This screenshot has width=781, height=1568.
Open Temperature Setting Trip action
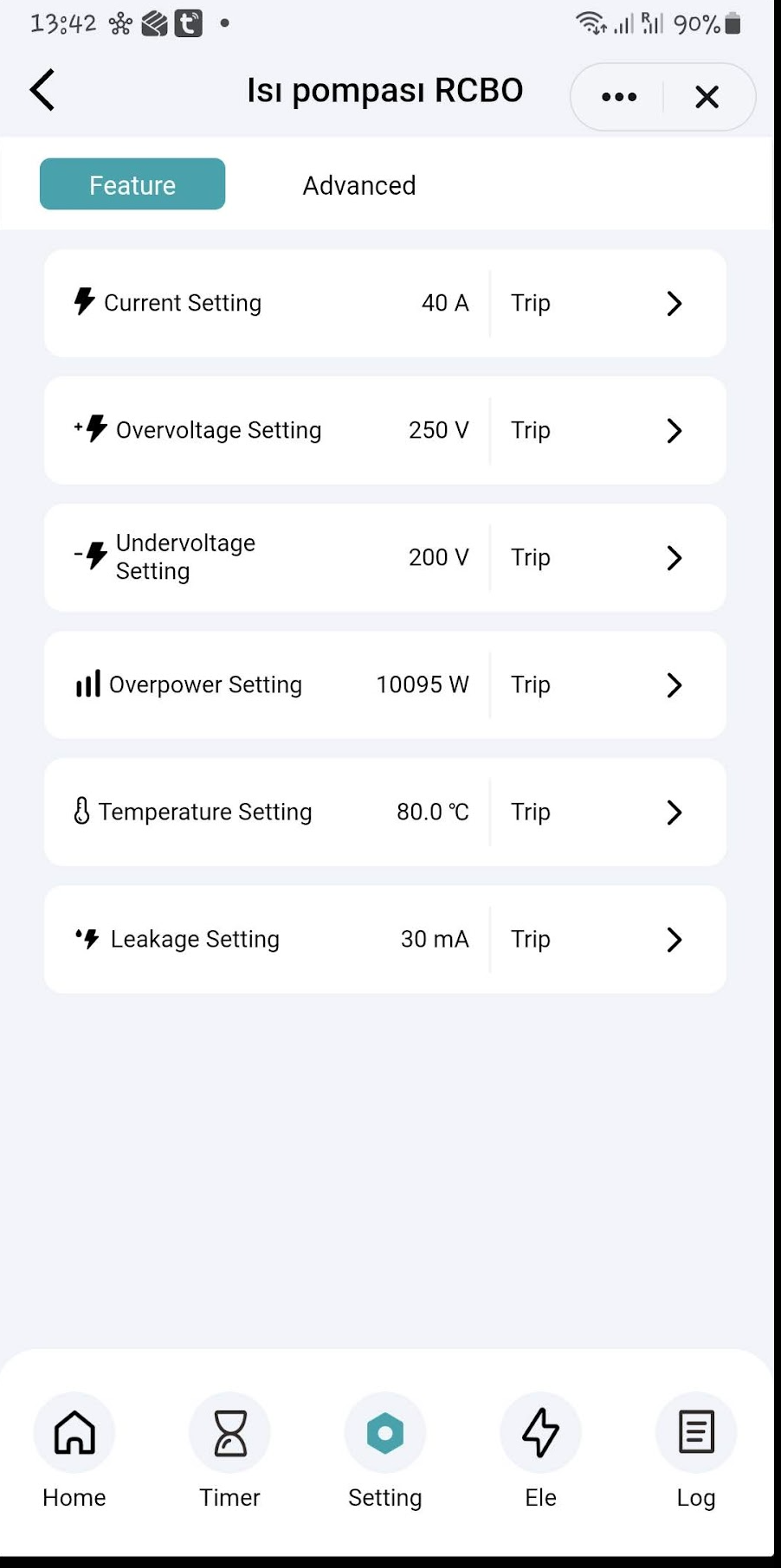531,812
